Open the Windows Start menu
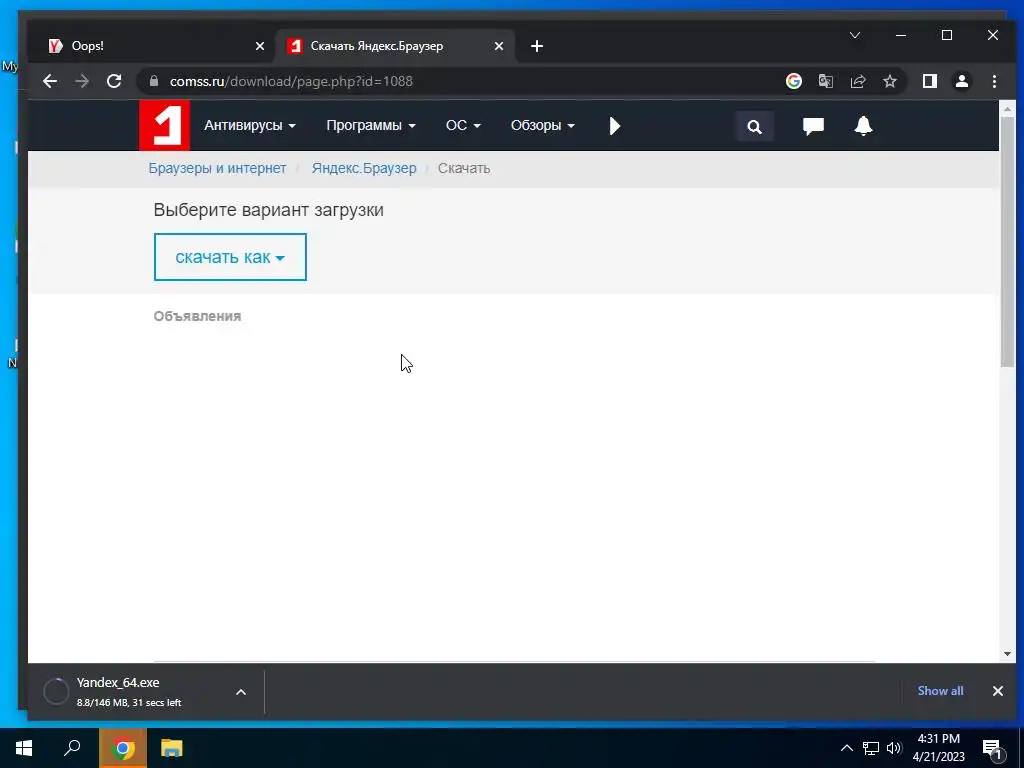 pyautogui.click(x=24, y=748)
